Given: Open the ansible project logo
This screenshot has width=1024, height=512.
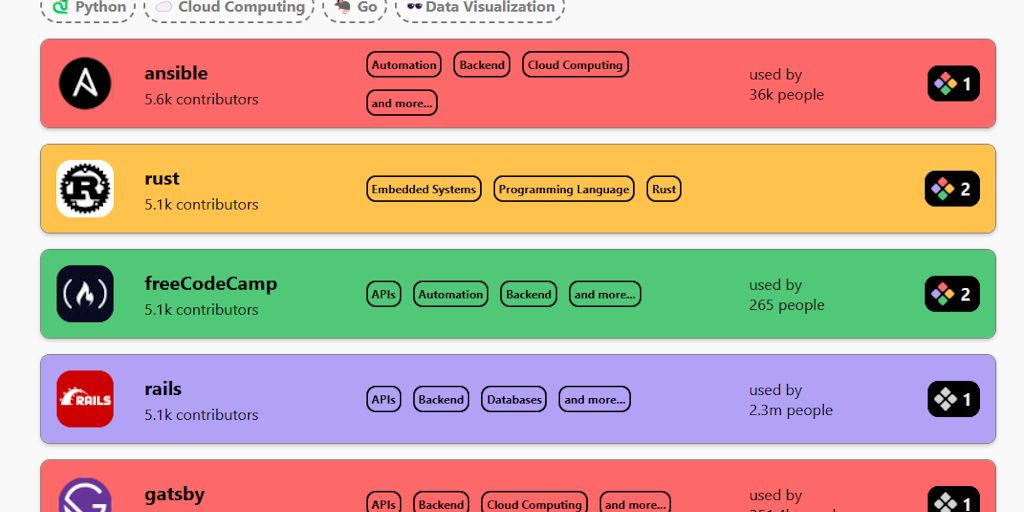Looking at the screenshot, I should coord(85,84).
